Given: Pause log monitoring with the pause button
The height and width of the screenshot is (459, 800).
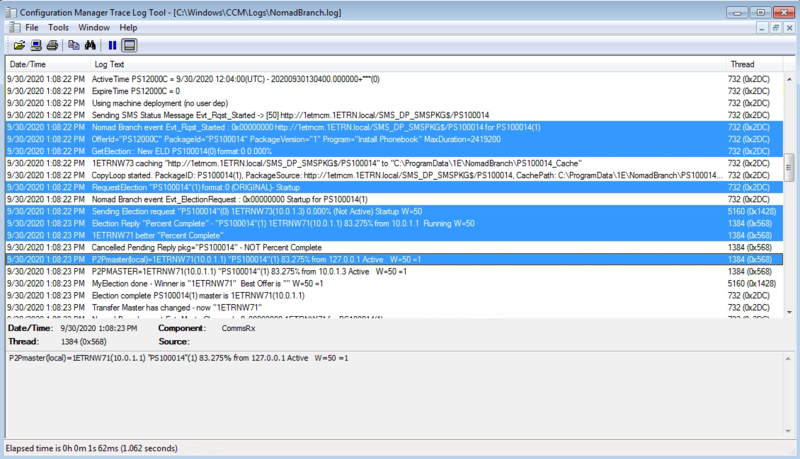Looking at the screenshot, I should click(112, 45).
